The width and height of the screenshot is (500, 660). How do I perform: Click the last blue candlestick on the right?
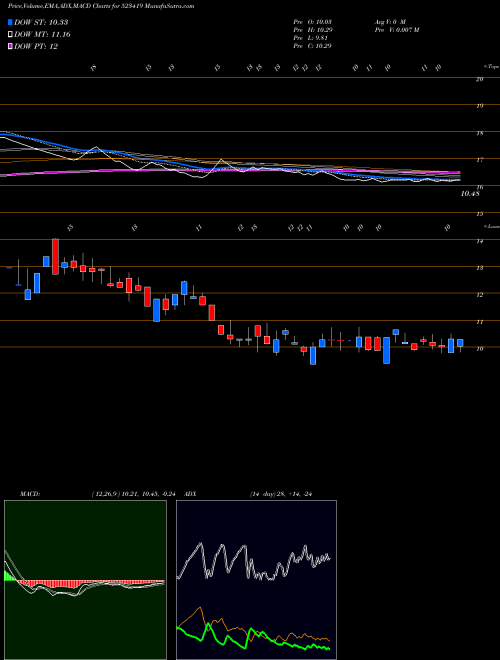(460, 343)
